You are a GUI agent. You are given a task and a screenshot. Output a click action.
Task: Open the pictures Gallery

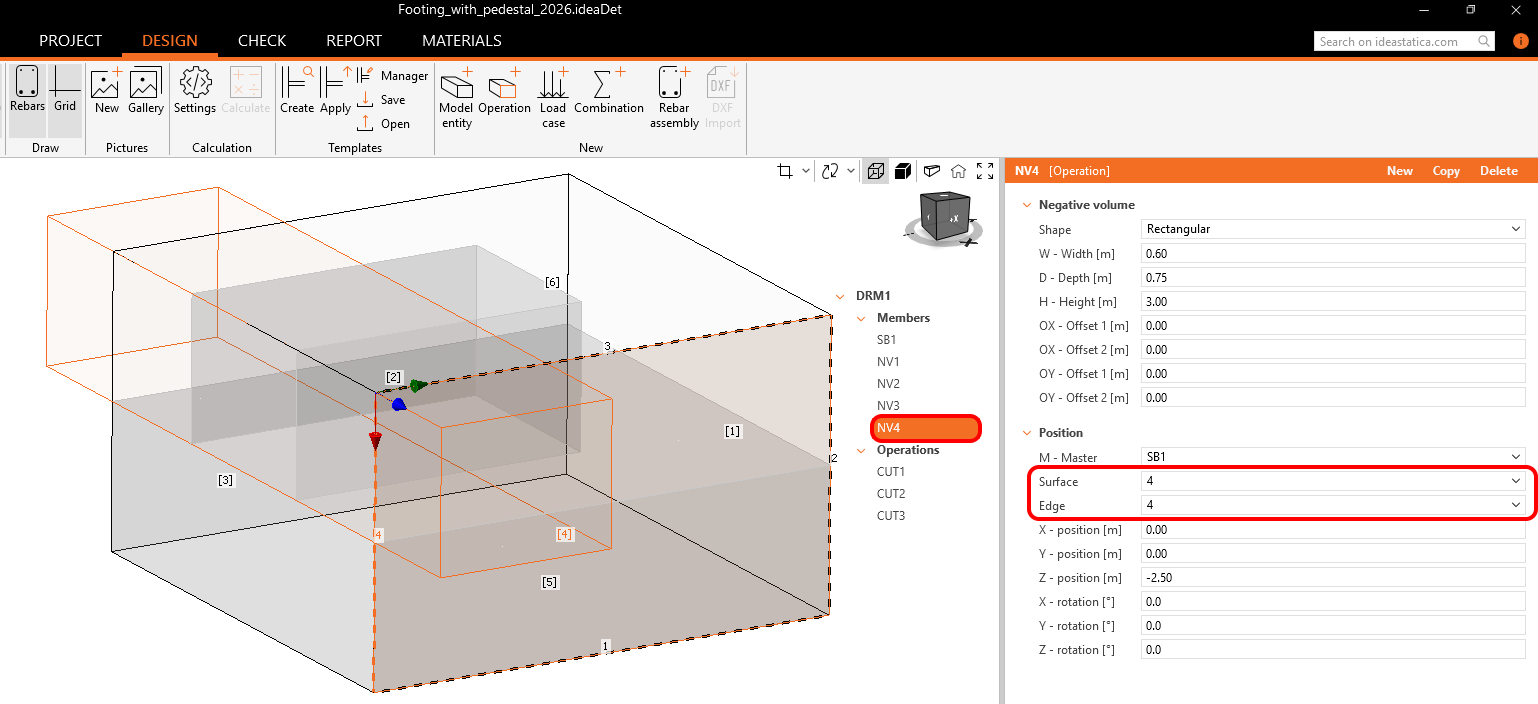coord(146,90)
